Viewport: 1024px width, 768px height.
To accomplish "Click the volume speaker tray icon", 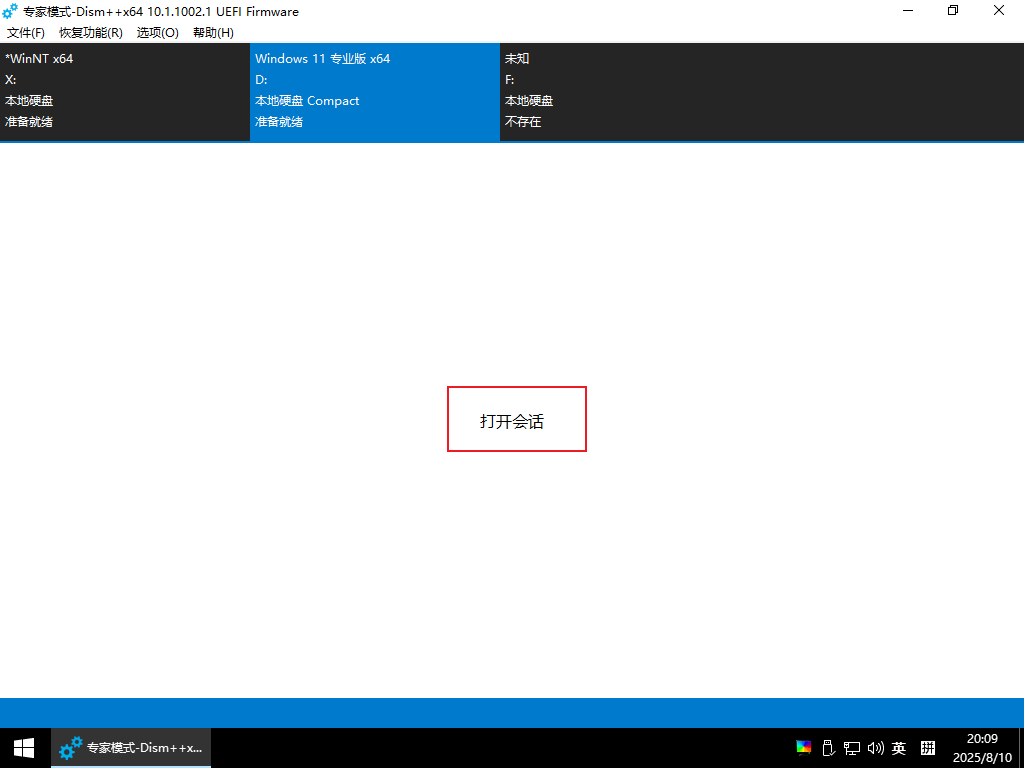I will click(x=875, y=748).
